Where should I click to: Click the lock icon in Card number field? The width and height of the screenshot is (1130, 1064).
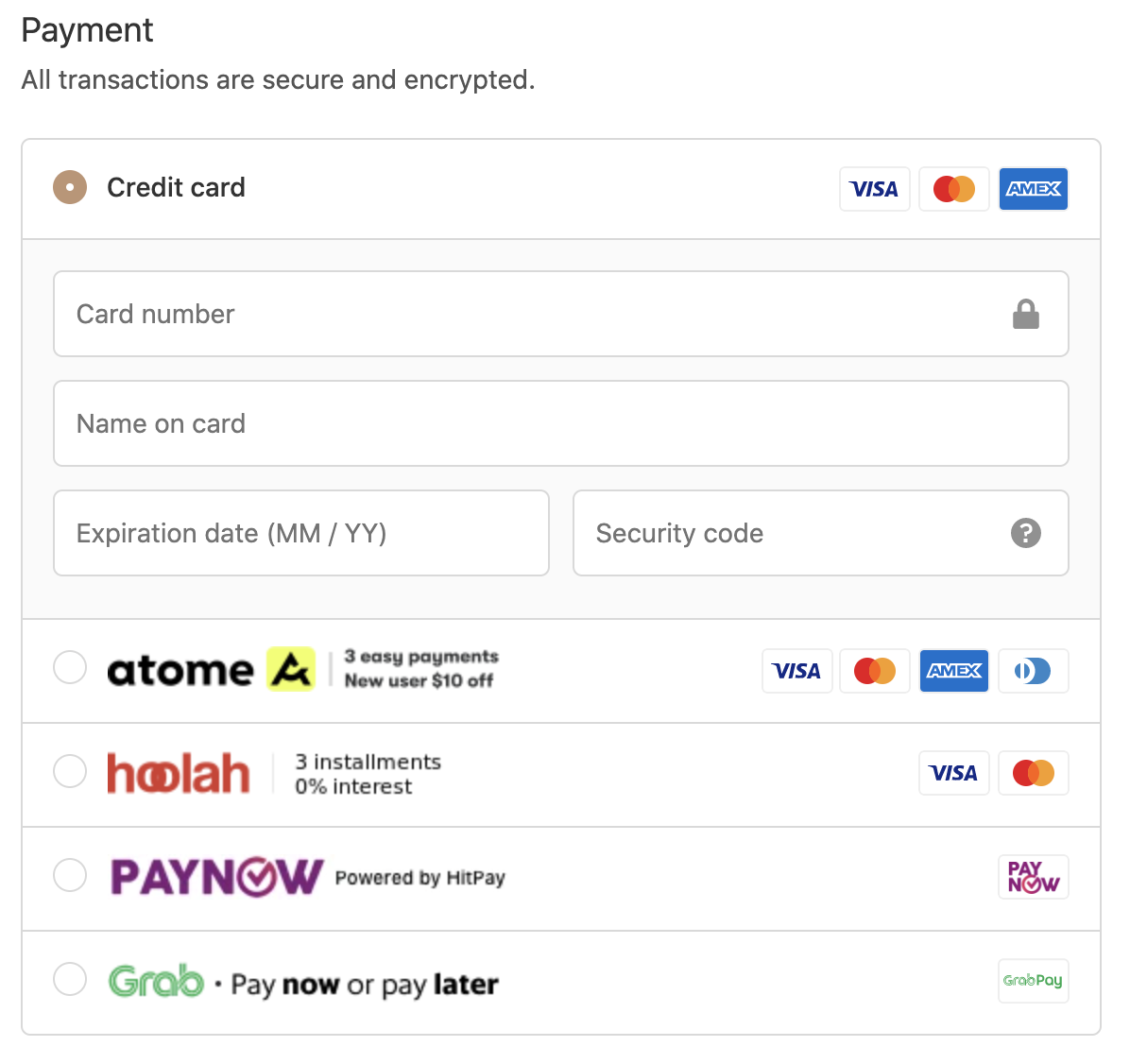tap(1025, 315)
